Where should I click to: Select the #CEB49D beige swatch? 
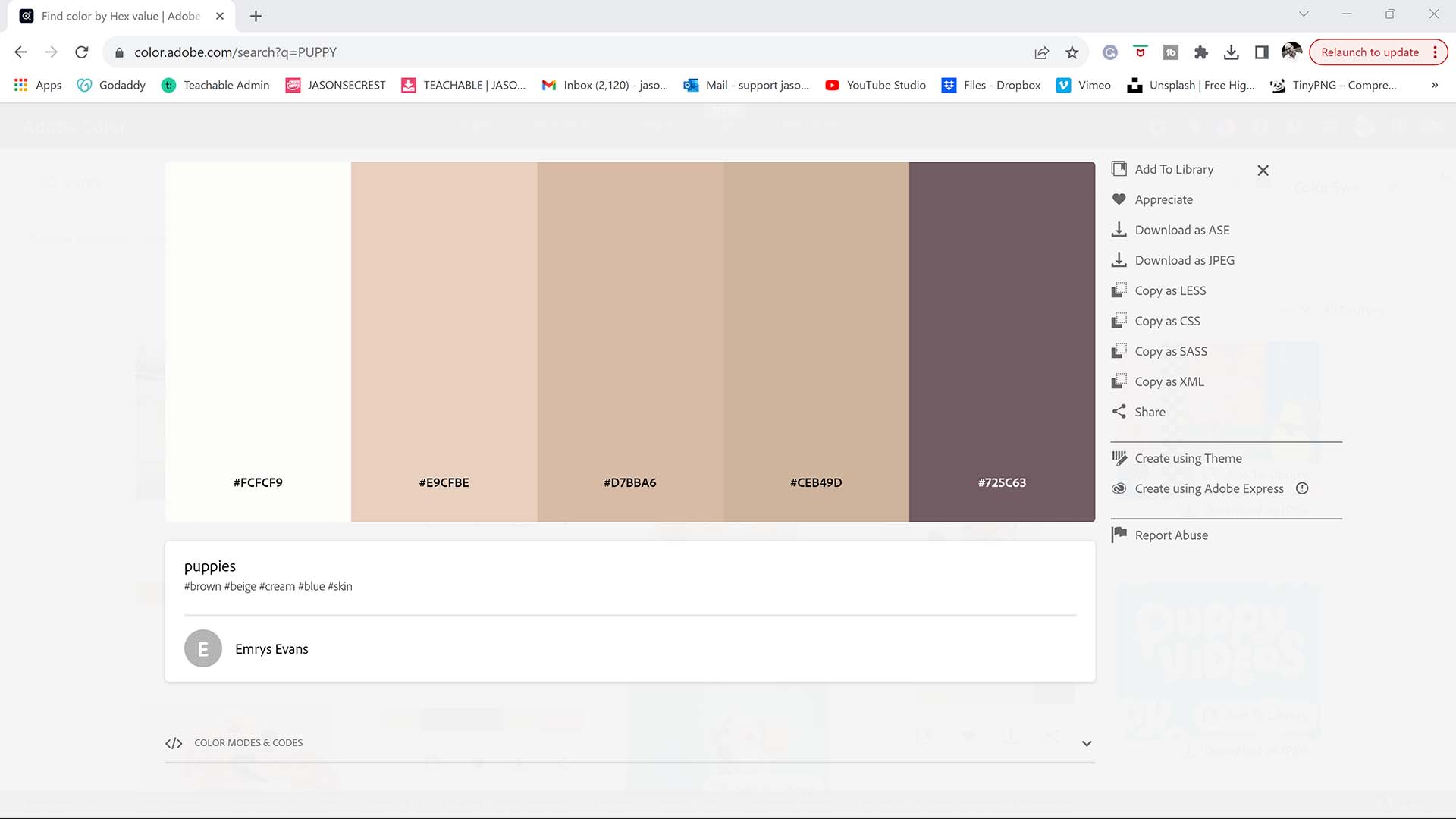(x=816, y=341)
